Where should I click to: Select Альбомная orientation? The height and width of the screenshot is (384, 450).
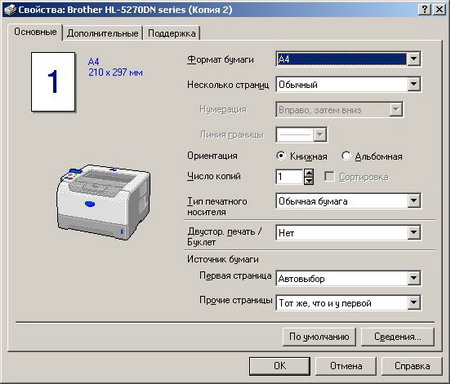click(372, 156)
